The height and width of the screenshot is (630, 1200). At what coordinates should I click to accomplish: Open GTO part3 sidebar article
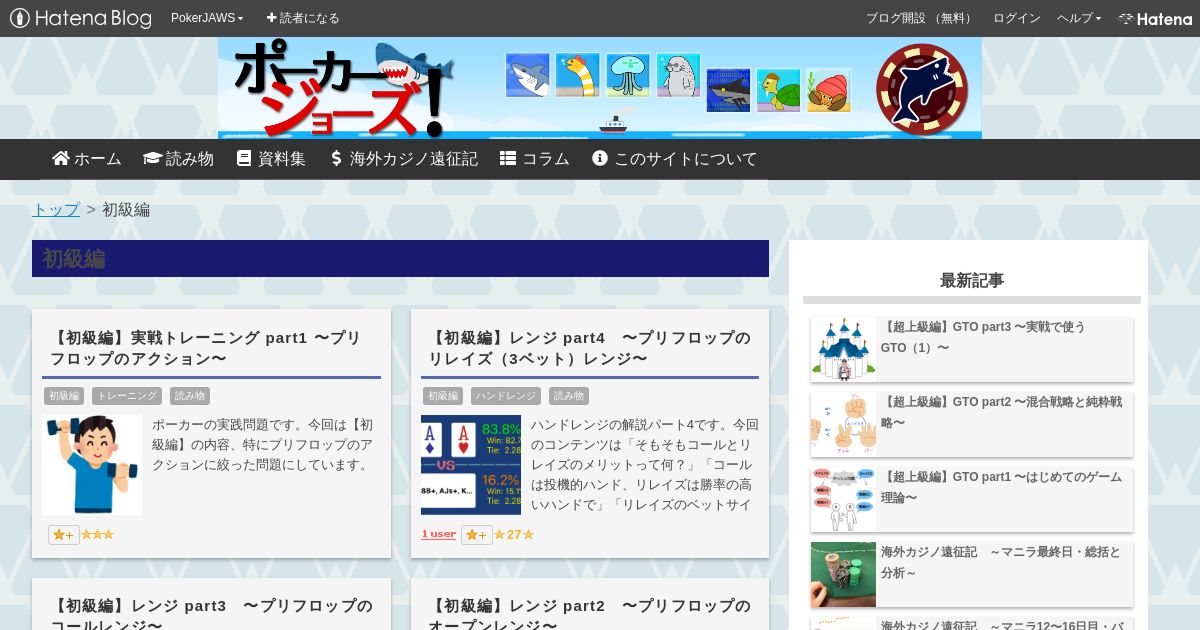tap(983, 337)
